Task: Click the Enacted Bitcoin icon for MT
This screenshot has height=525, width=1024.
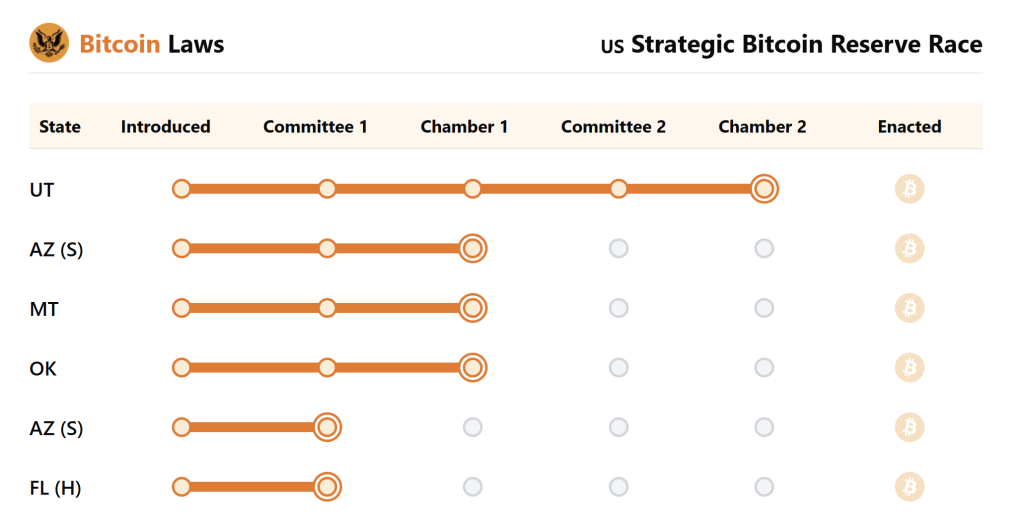Action: pyautogui.click(x=909, y=308)
